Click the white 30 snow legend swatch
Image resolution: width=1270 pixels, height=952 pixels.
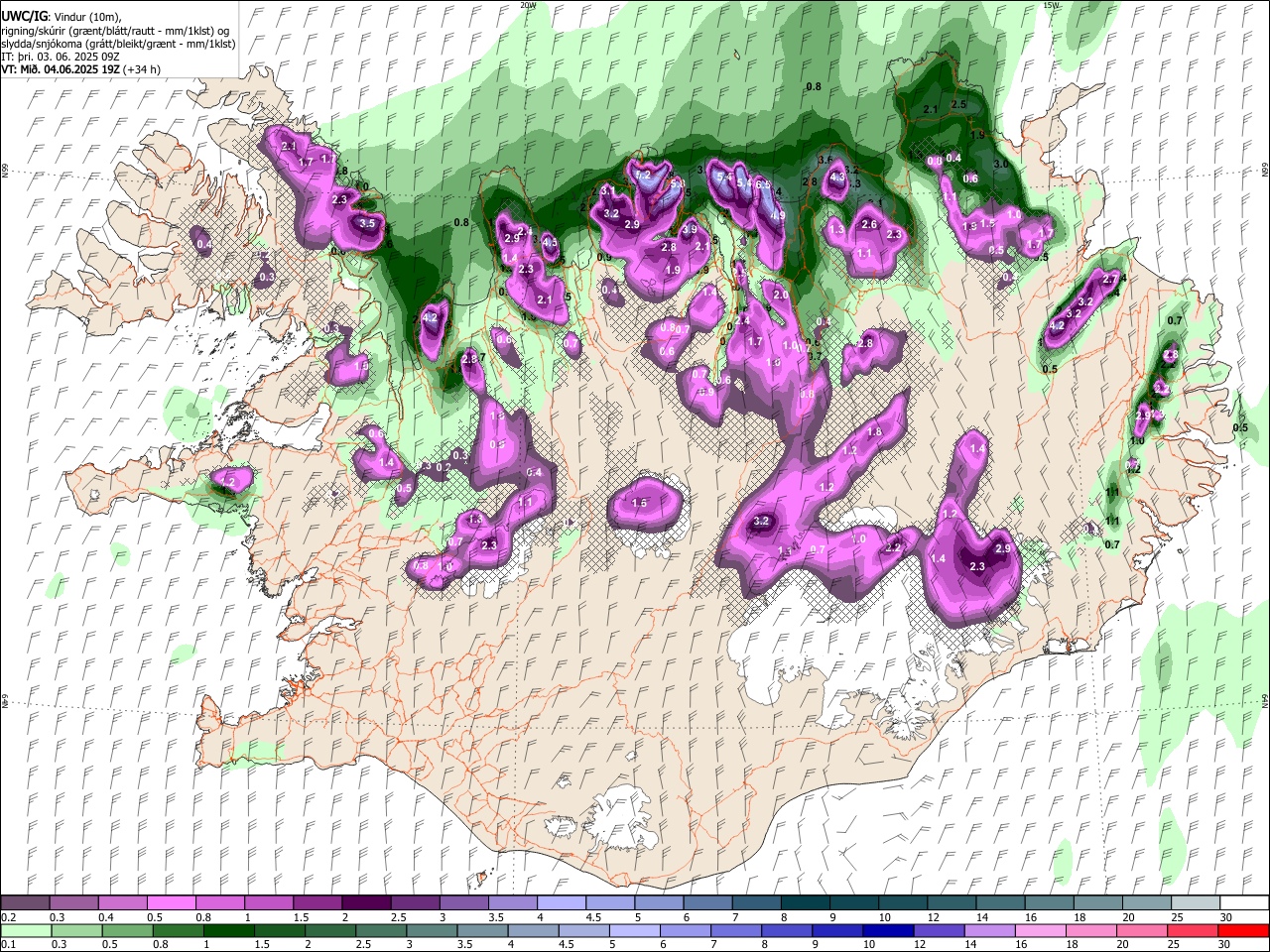click(x=1244, y=903)
